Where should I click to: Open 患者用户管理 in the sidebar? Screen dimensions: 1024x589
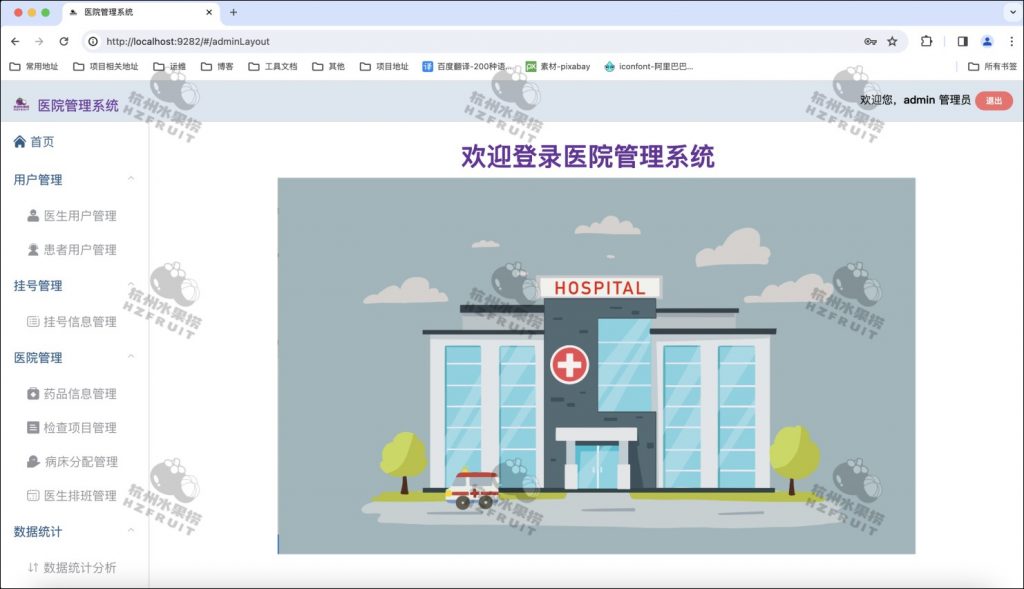(x=70, y=249)
